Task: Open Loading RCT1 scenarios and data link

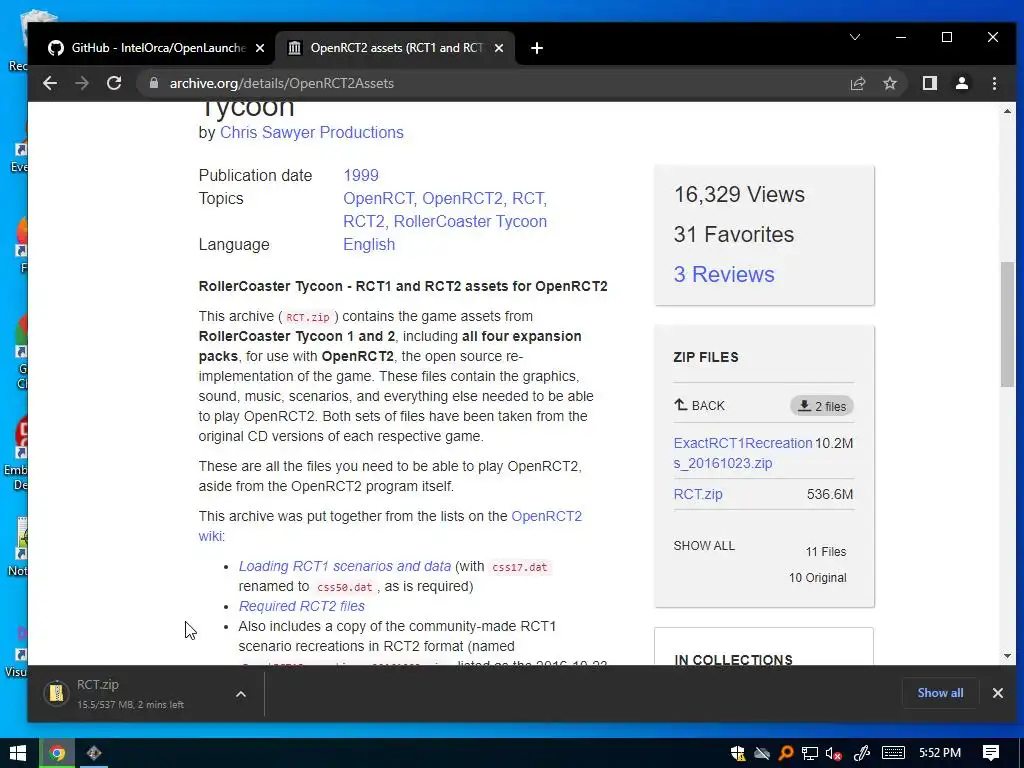Action: 345,566
